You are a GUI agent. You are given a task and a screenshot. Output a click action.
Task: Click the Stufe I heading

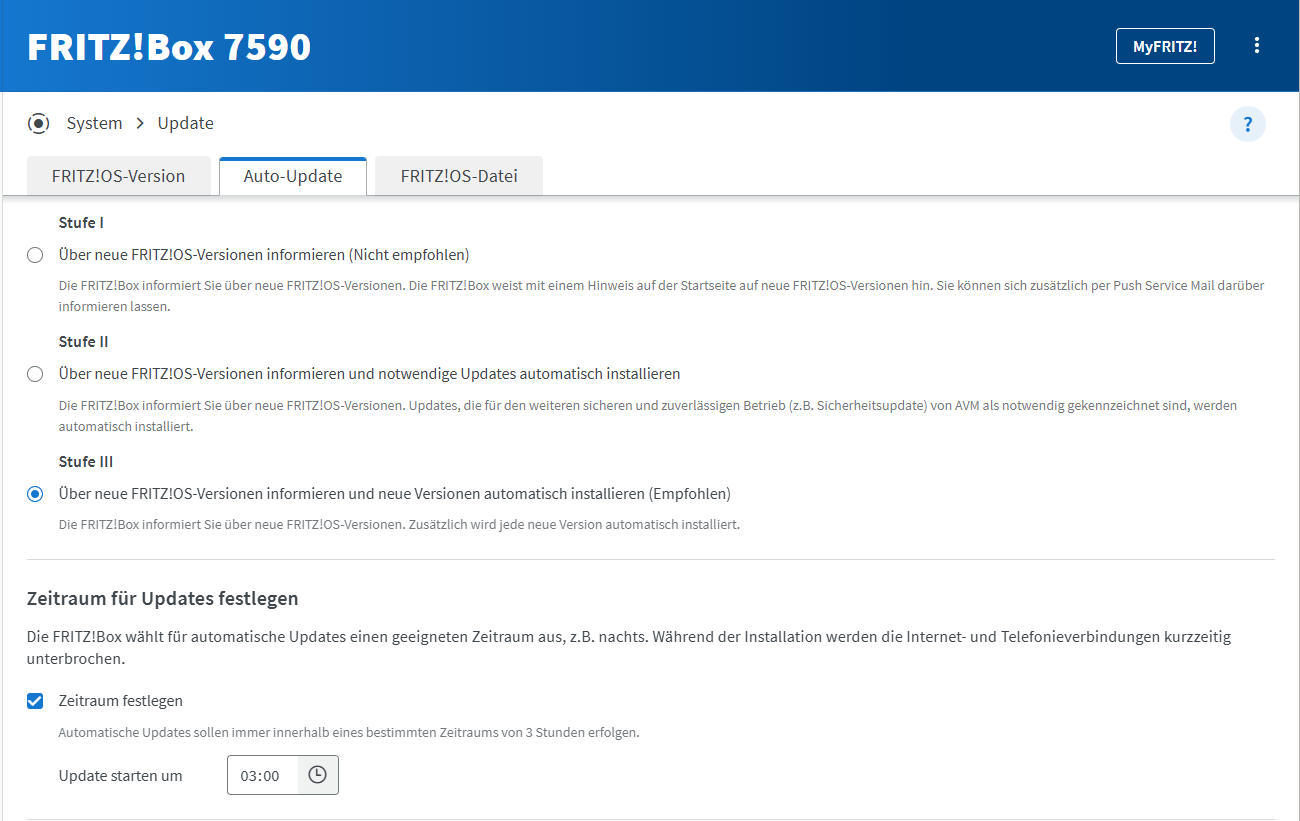click(82, 223)
